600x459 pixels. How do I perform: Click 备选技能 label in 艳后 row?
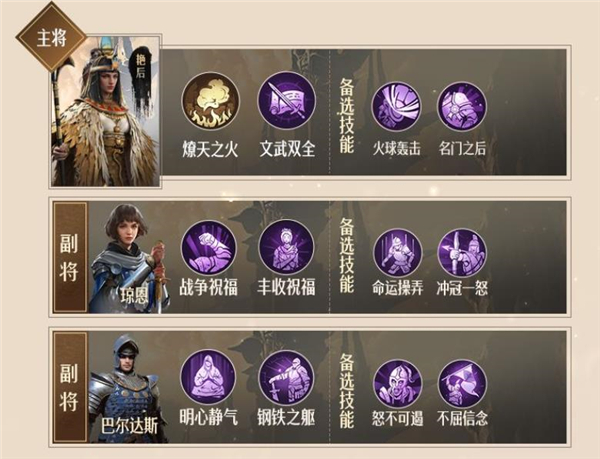coord(347,116)
